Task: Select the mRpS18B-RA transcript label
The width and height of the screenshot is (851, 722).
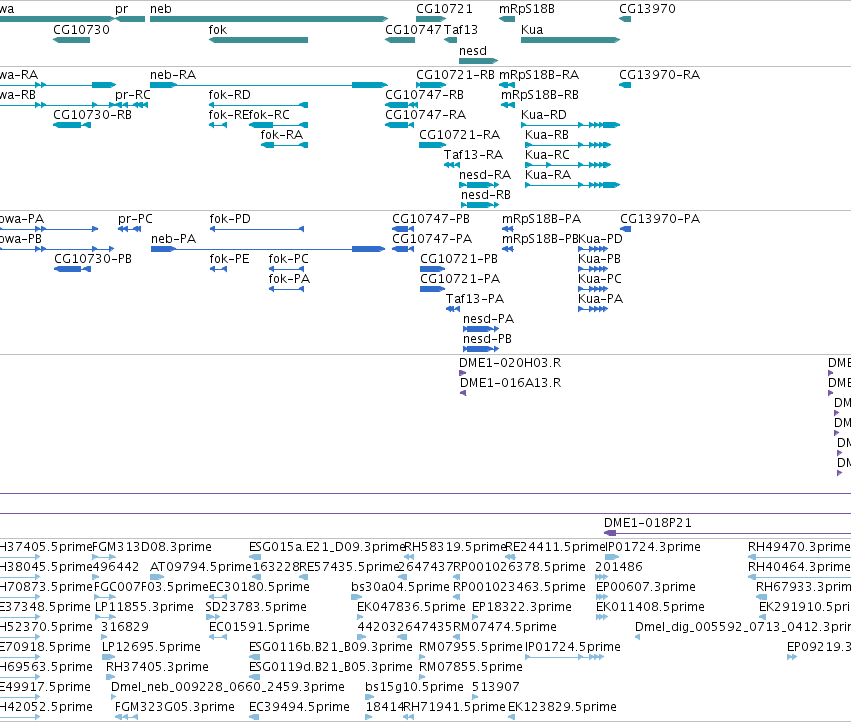Action: click(x=539, y=74)
